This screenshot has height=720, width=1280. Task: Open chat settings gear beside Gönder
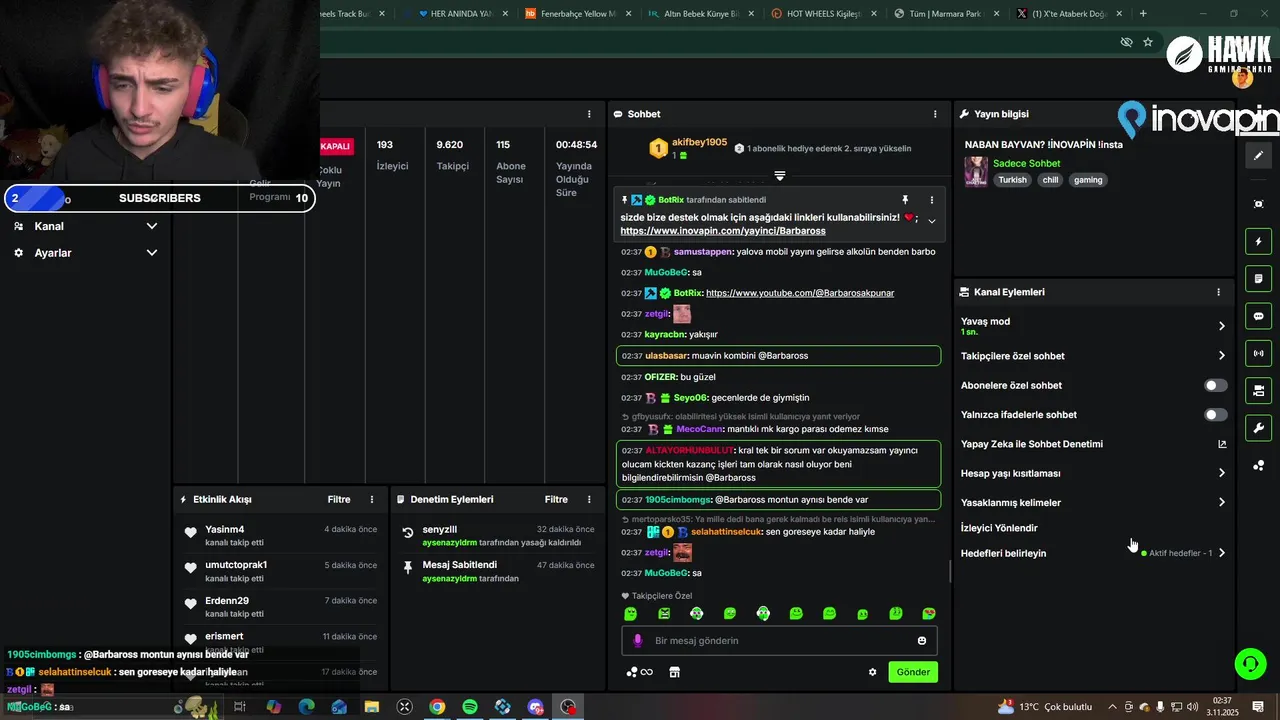[872, 672]
